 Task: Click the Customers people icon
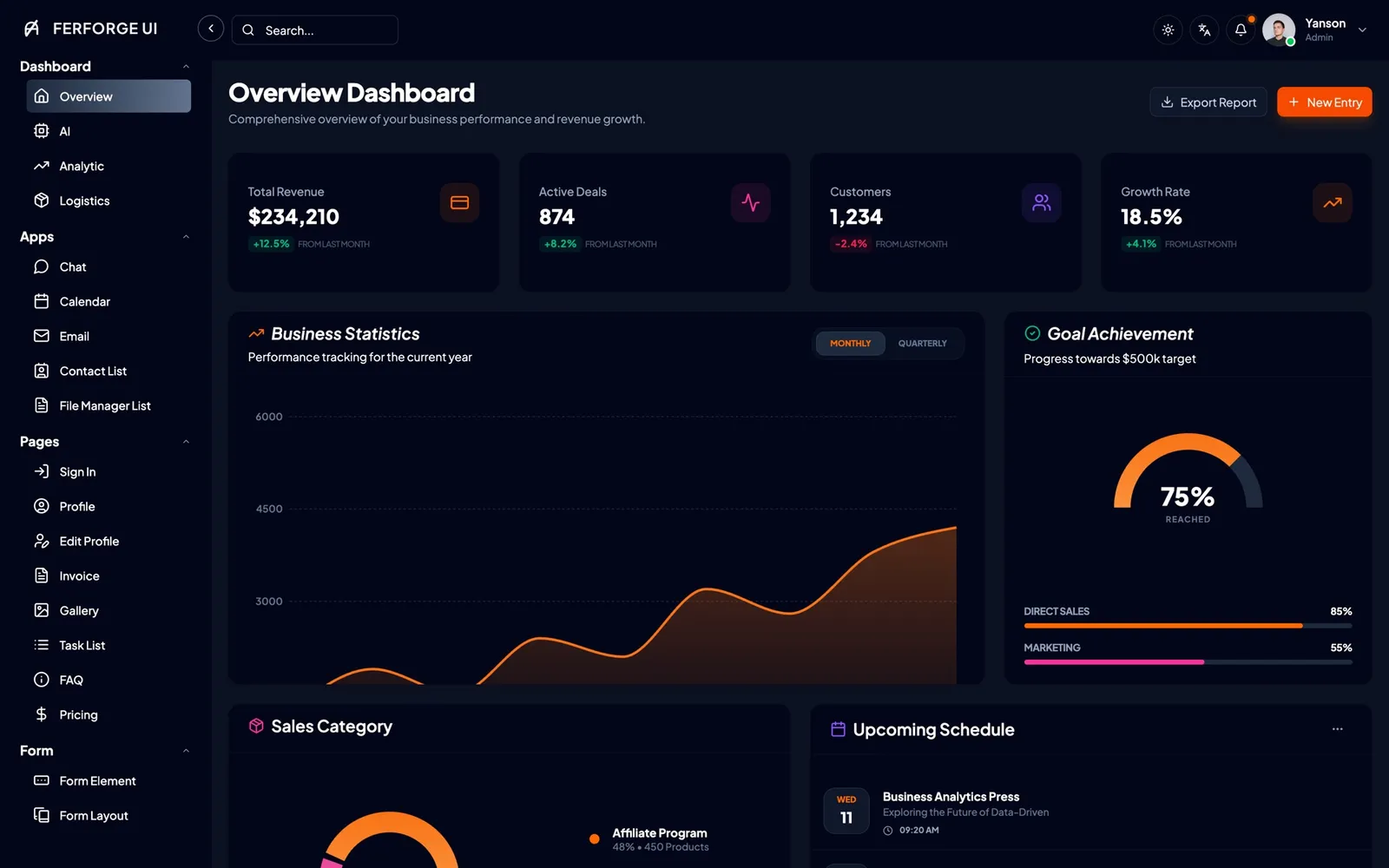tap(1041, 203)
